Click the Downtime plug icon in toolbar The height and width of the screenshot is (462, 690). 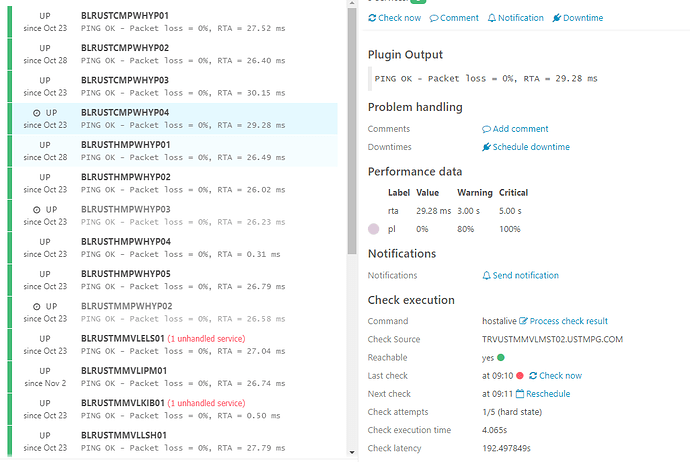557,18
